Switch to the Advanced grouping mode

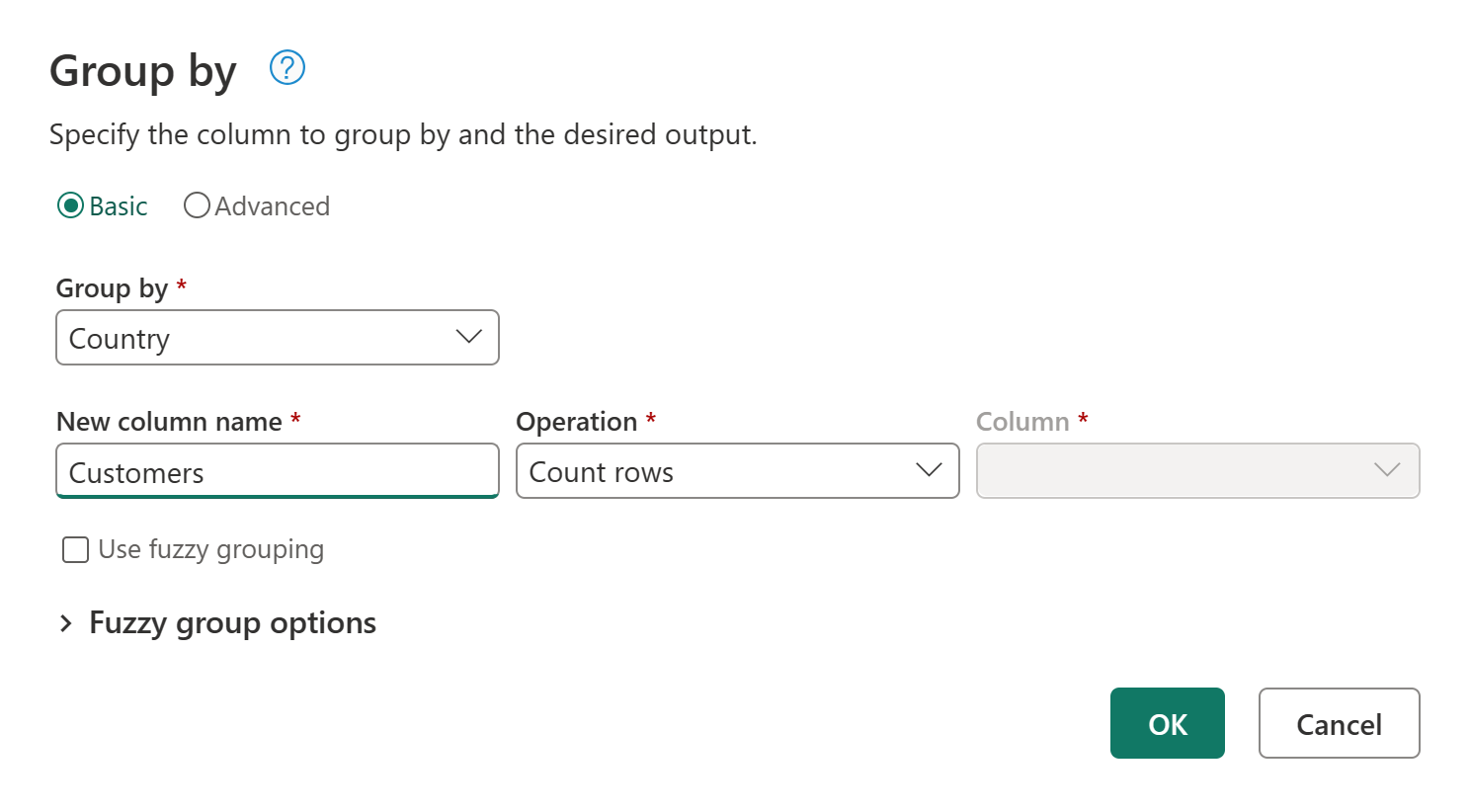point(197,204)
